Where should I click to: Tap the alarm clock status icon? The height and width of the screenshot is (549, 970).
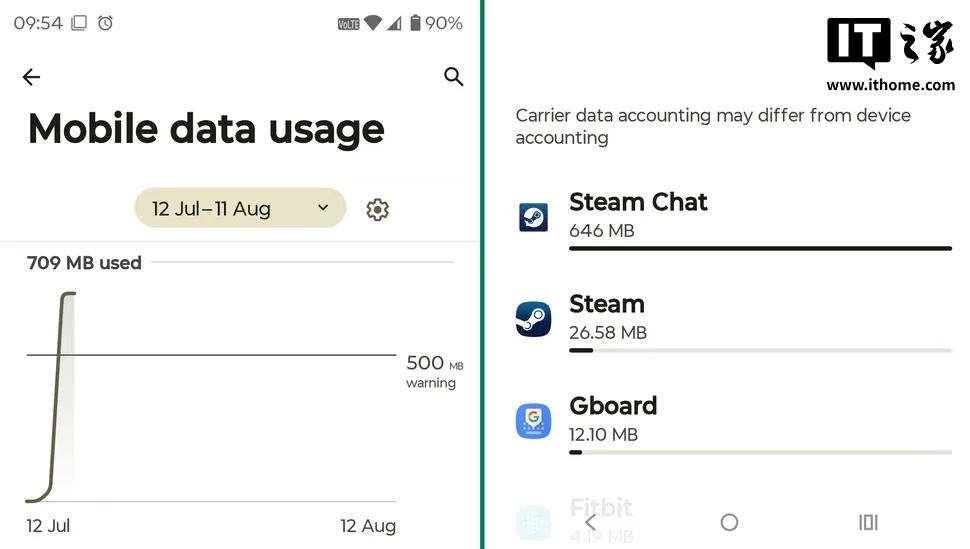click(x=105, y=23)
